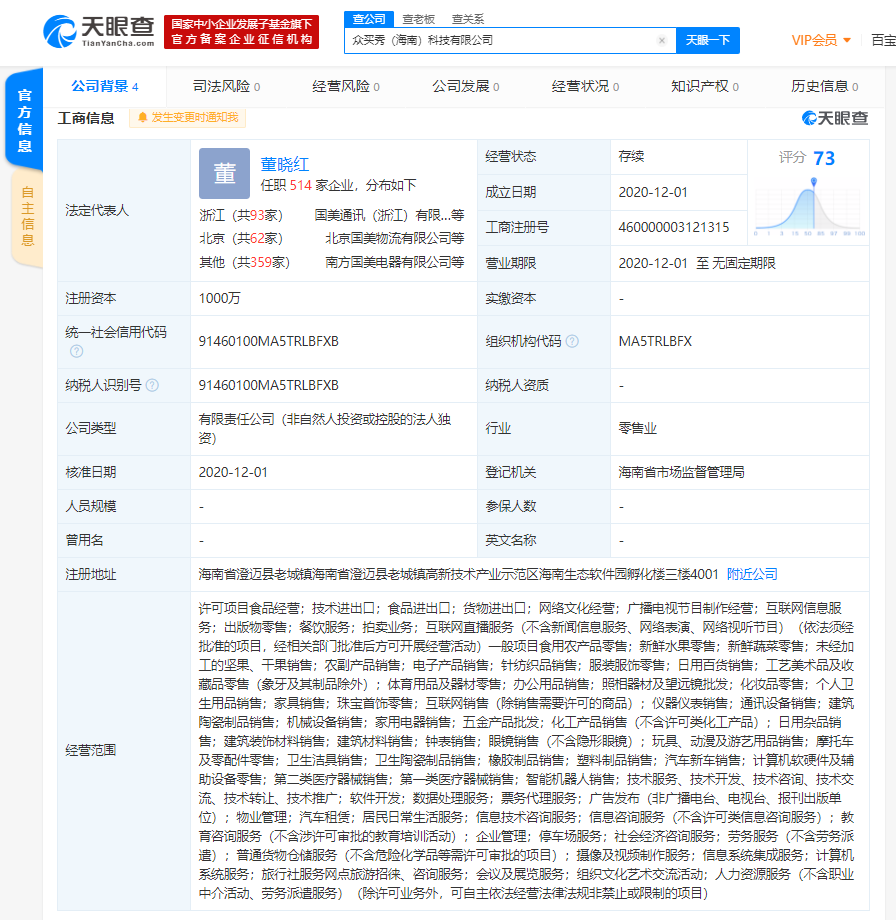Select the 查公司 search mode
Viewport: 896px width, 920px height.
pyautogui.click(x=365, y=18)
